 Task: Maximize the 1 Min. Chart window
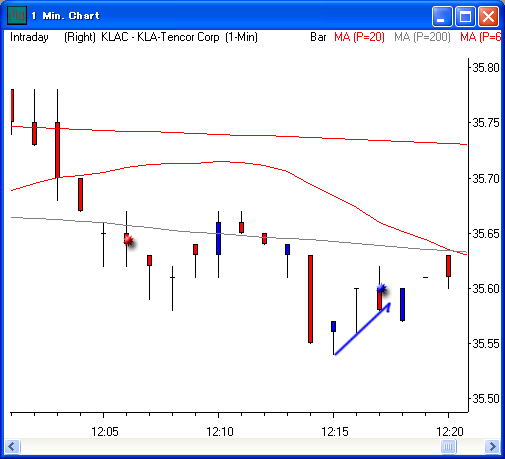pos(465,16)
